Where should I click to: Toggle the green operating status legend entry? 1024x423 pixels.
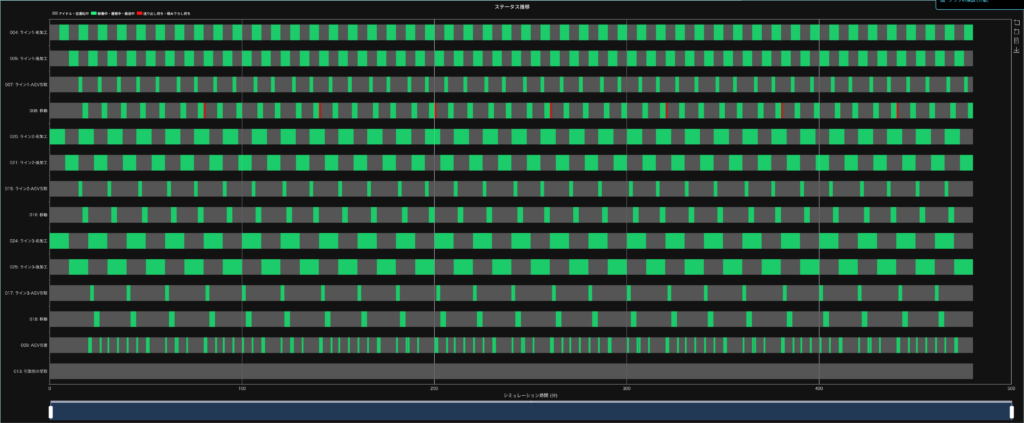(114, 13)
